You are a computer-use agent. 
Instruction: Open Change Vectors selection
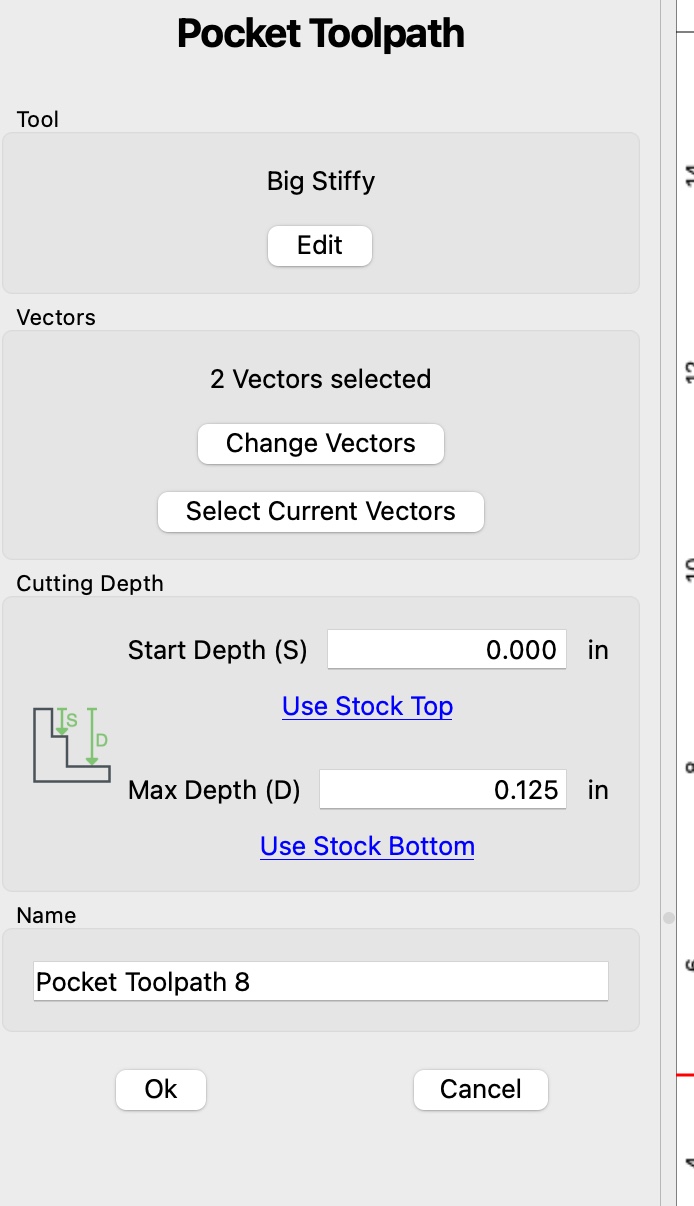[321, 444]
